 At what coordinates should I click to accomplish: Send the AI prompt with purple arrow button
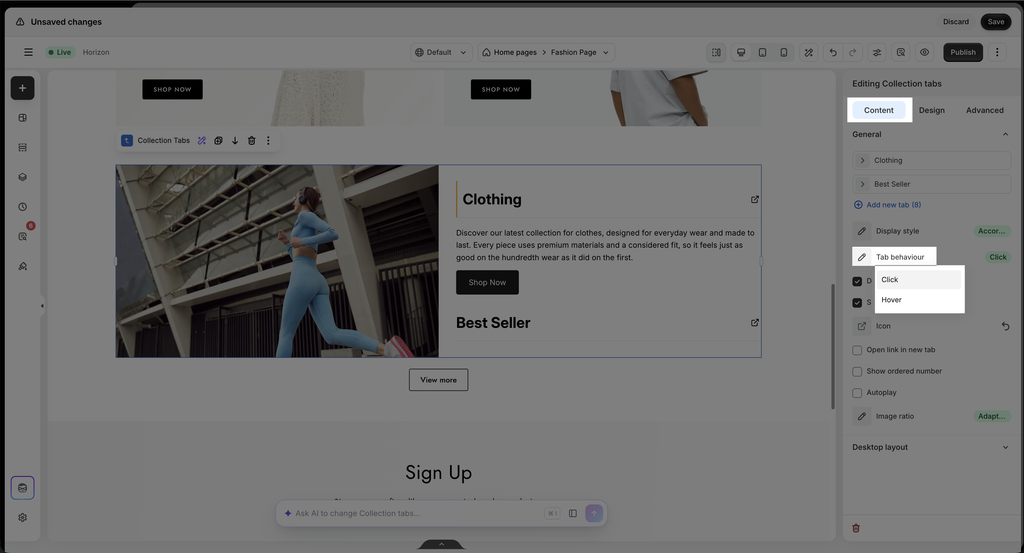pos(594,513)
